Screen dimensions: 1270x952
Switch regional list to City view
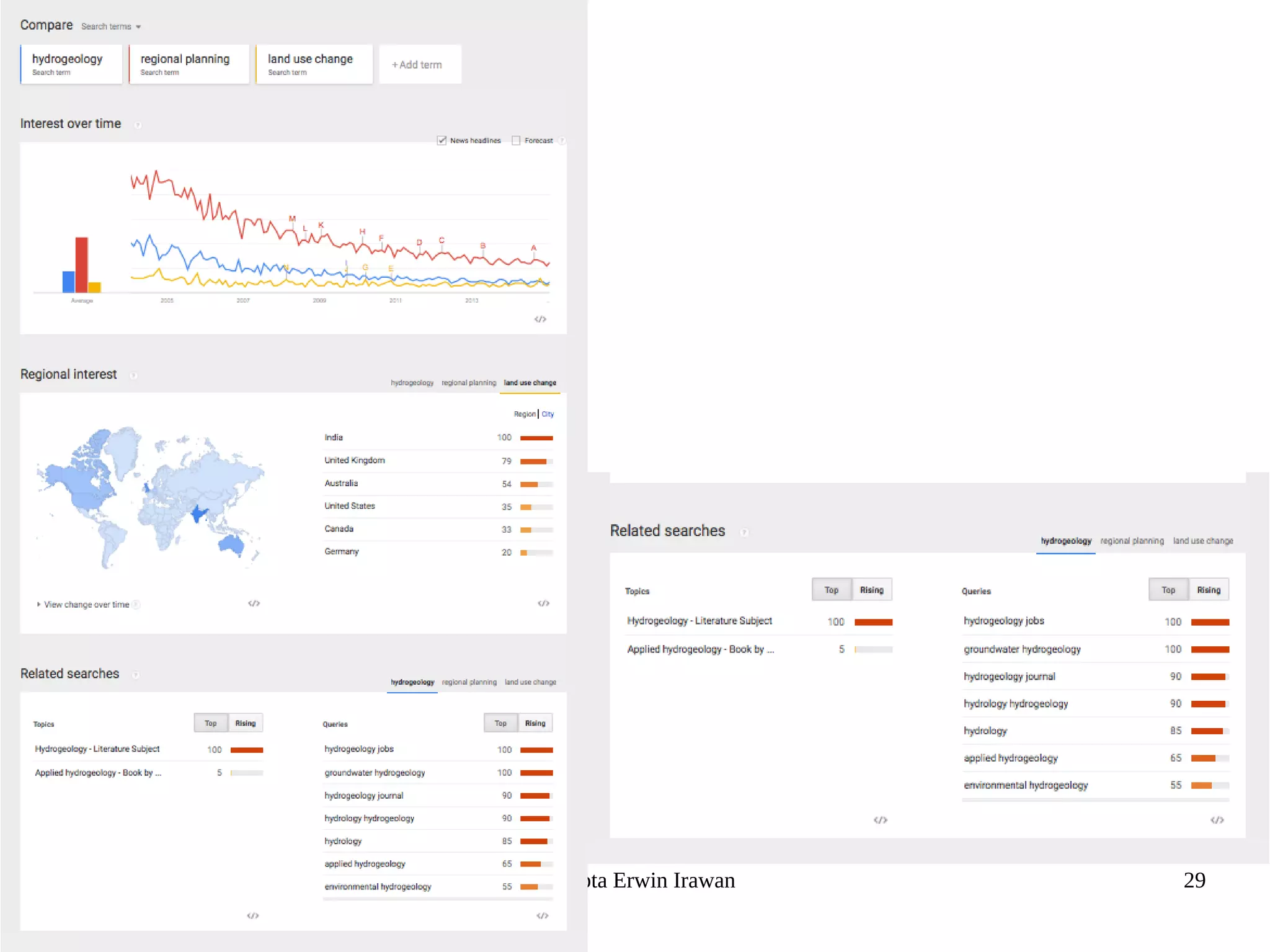(x=548, y=414)
